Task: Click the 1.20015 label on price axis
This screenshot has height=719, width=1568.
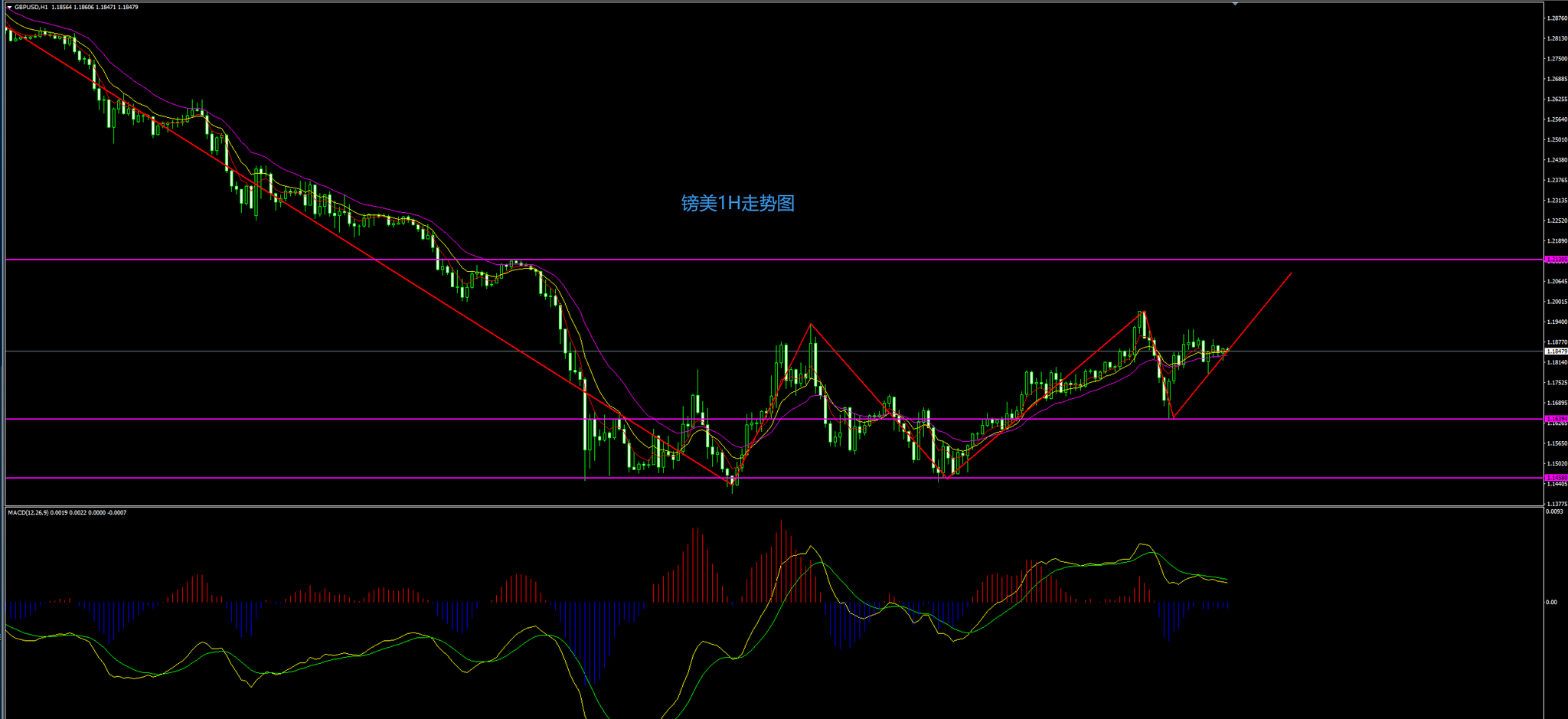Action: point(1557,302)
